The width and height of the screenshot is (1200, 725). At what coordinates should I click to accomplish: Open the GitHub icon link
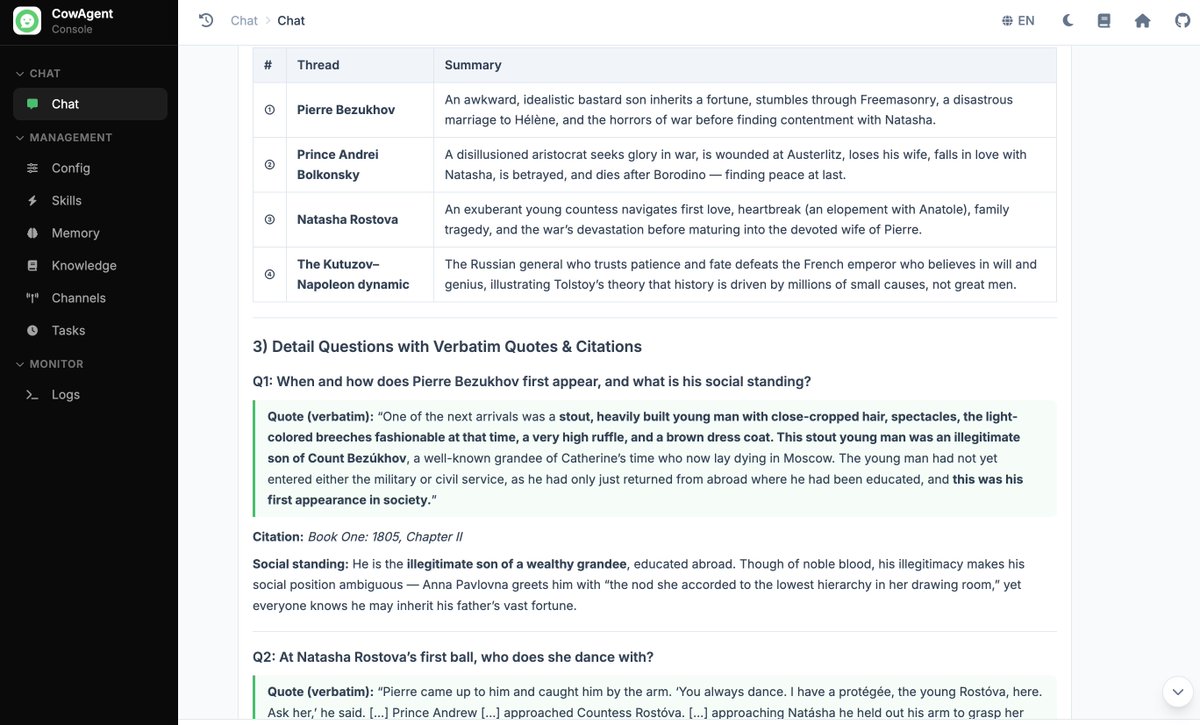(1182, 20)
